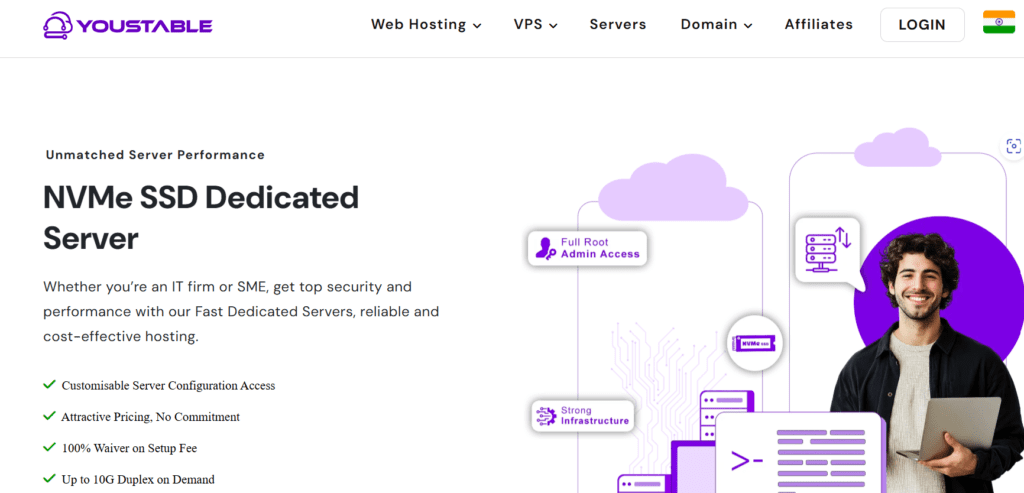Select the India flag country icon
The height and width of the screenshot is (493, 1024).
pyautogui.click(x=999, y=22)
